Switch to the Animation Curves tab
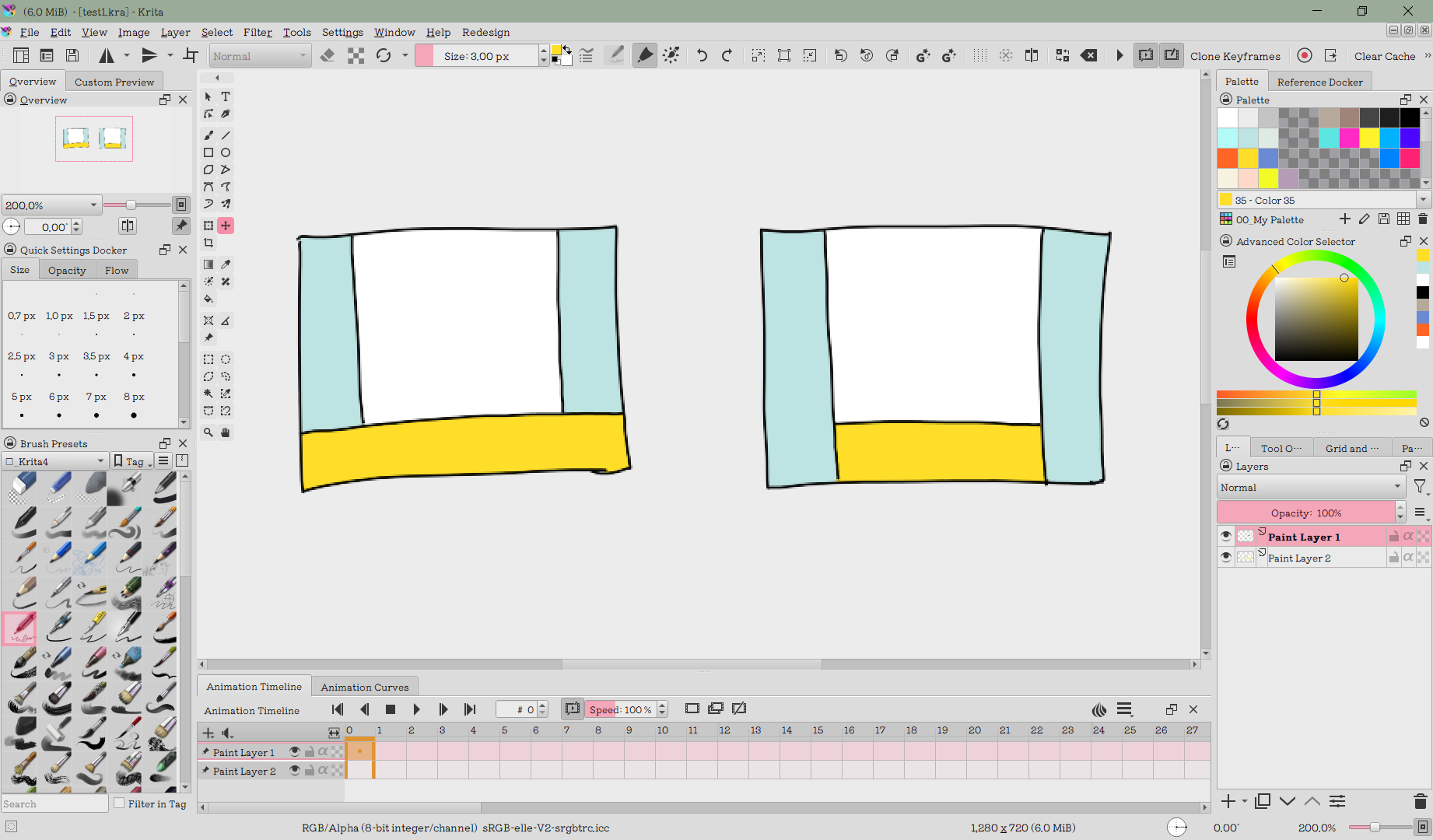 [364, 687]
